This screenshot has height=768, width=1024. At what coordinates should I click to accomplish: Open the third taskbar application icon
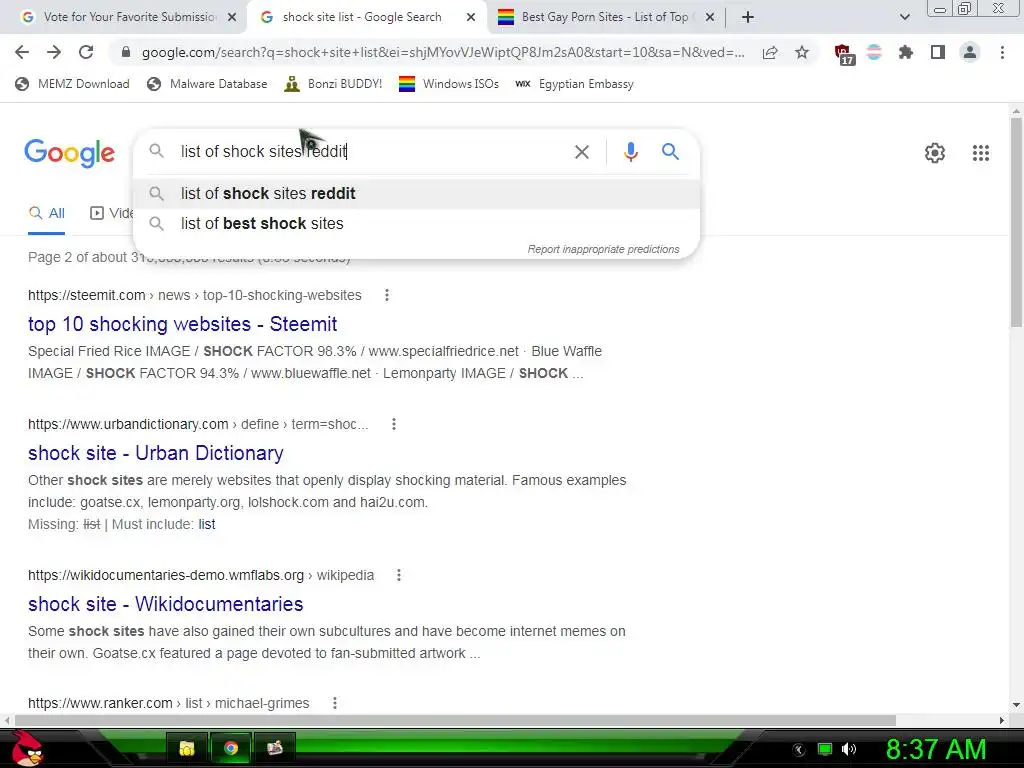(x=275, y=748)
